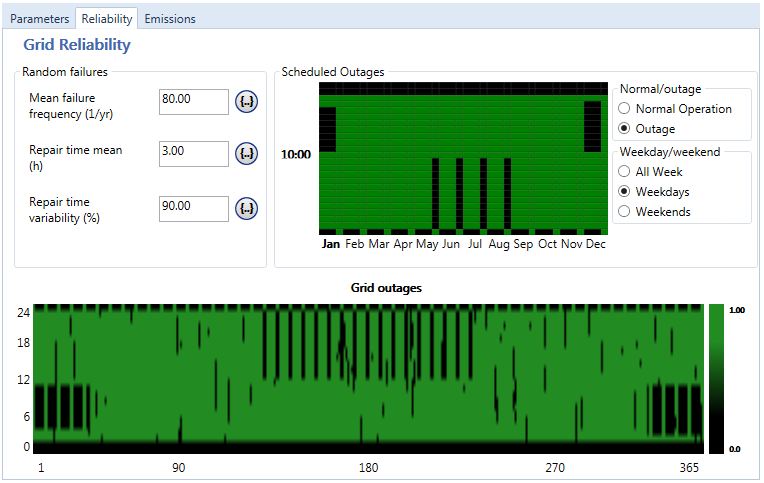Image resolution: width=764 pixels, height=483 pixels.
Task: Click the Jan month label in schedule
Action: [330, 244]
